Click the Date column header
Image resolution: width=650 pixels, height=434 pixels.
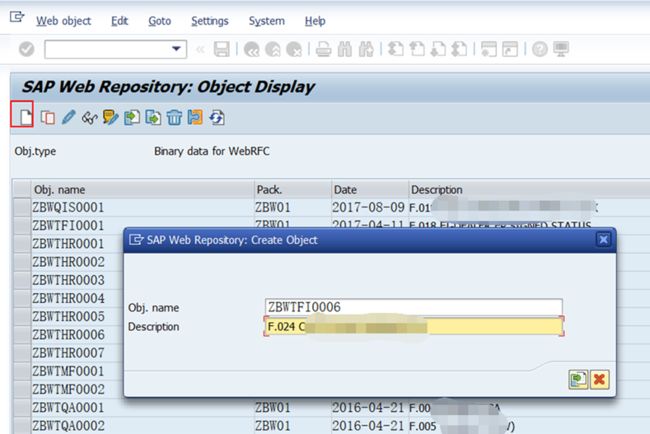click(x=370, y=189)
